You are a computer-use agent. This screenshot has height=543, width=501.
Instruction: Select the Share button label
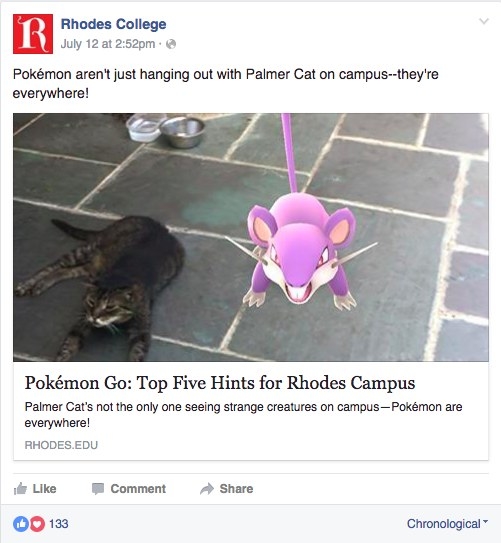236,489
